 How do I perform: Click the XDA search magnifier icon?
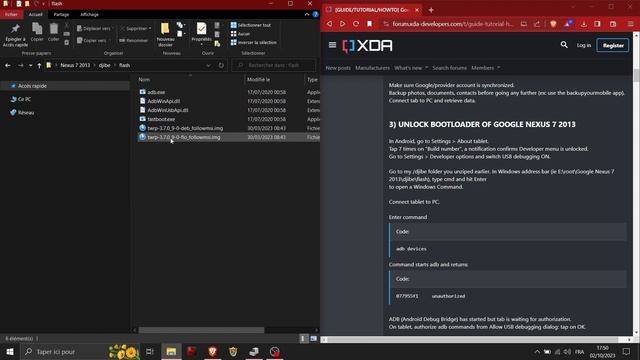point(564,45)
